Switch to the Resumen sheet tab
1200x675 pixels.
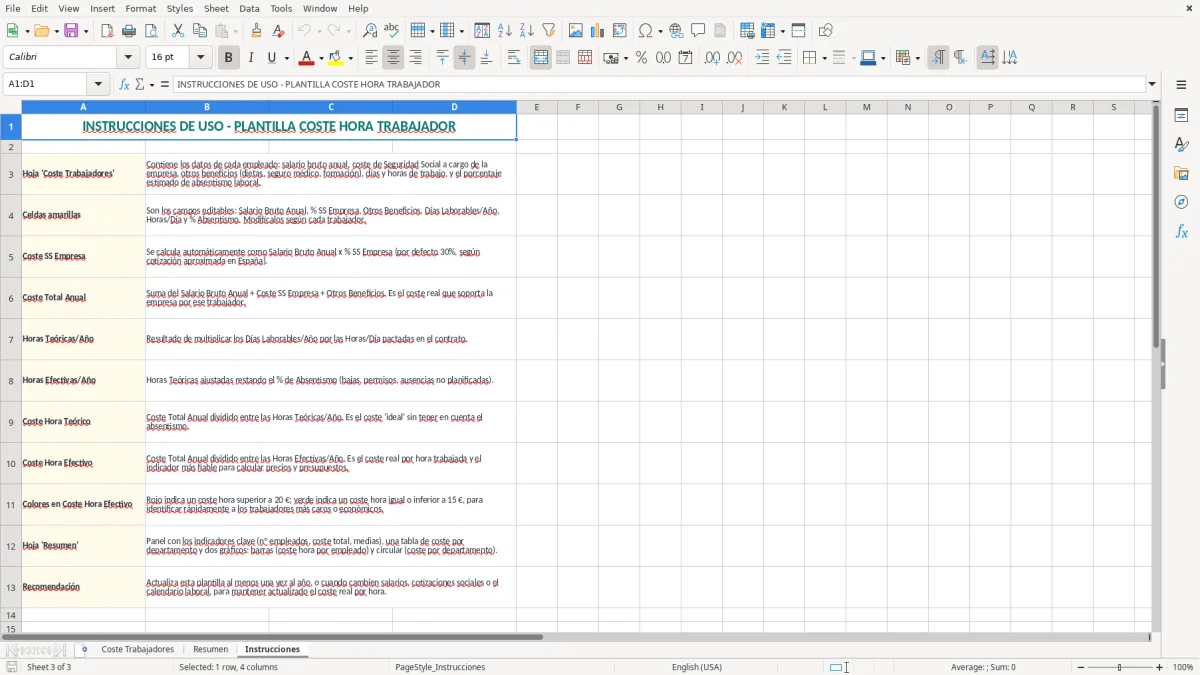pyautogui.click(x=211, y=649)
